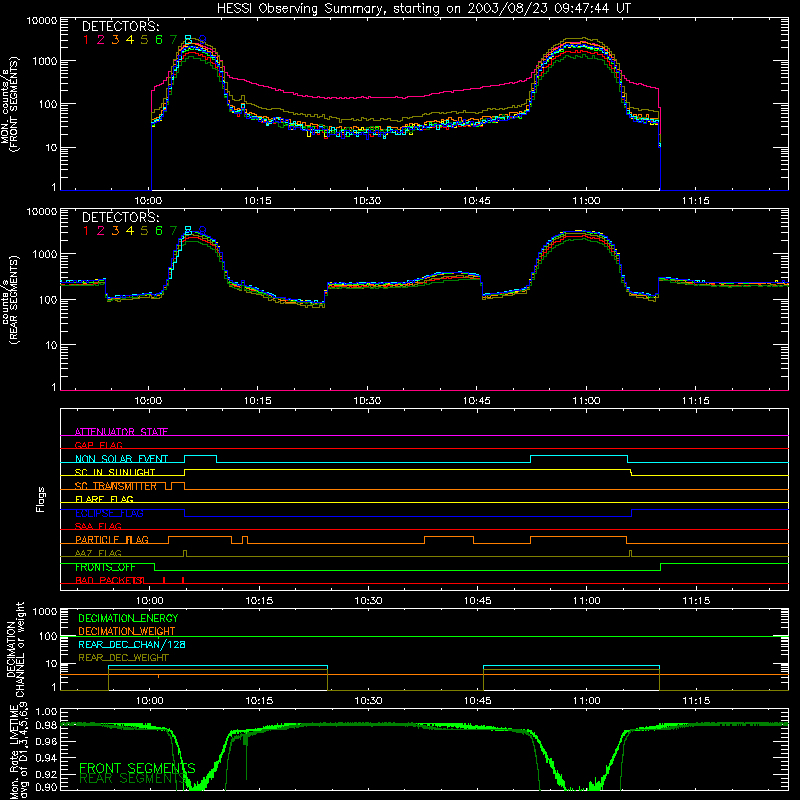800x800 pixels.
Task: Click the 11:15 tick under front segments plot
Action: (695, 201)
